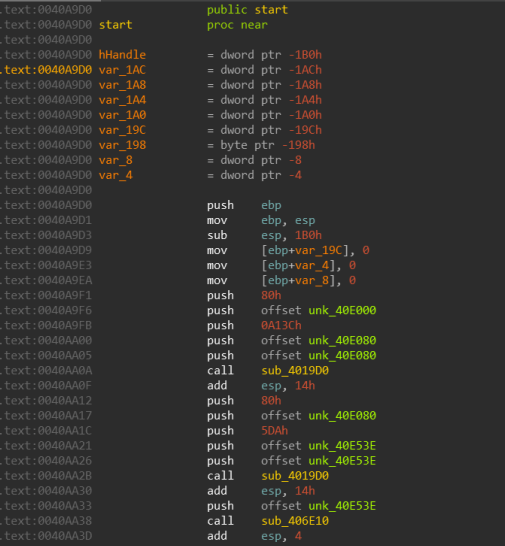Select the hHandle variable name
Viewport: 505px width, 546px height.
[122, 55]
